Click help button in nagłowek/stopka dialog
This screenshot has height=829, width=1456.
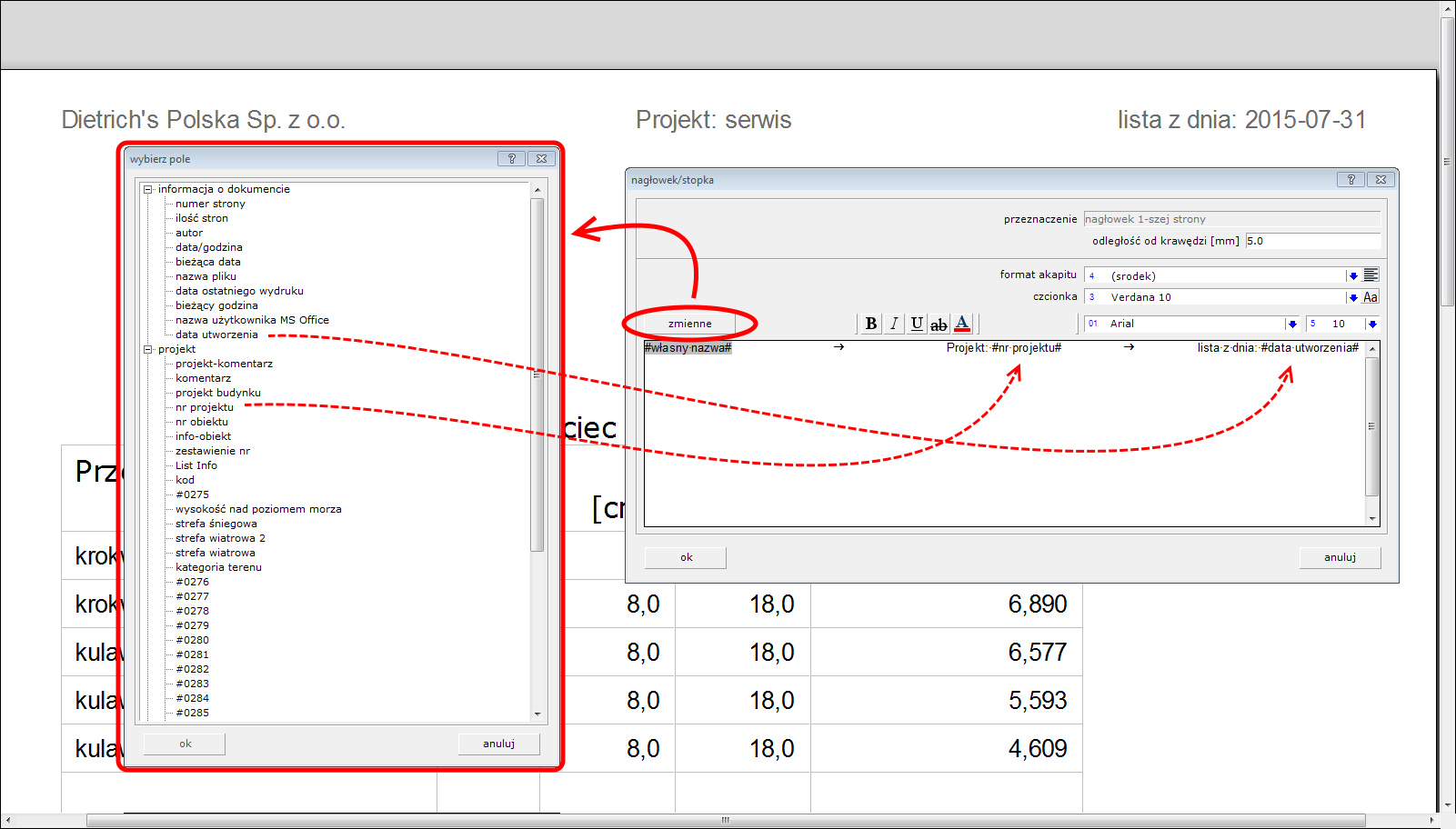(1351, 180)
